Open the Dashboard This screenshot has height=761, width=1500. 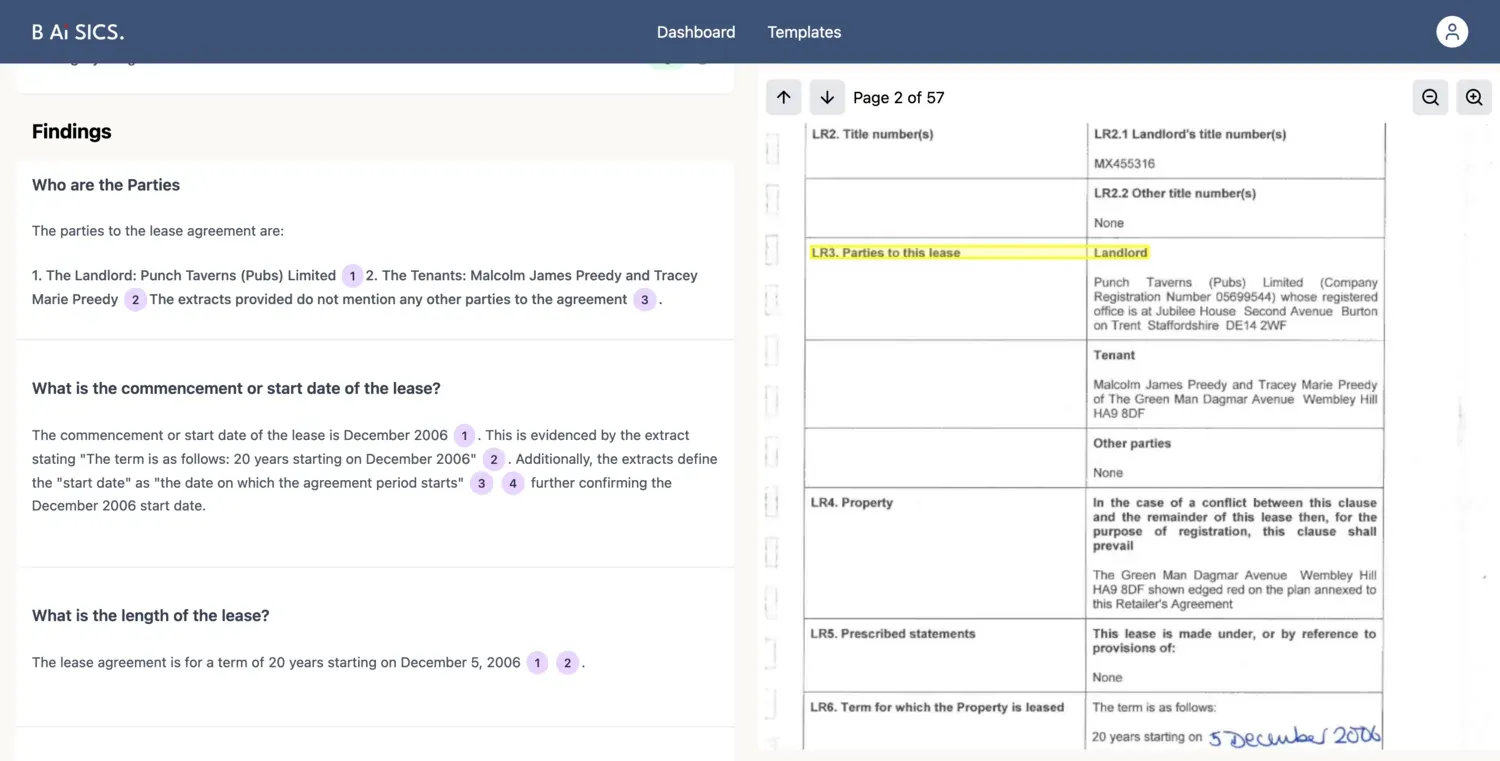[696, 32]
